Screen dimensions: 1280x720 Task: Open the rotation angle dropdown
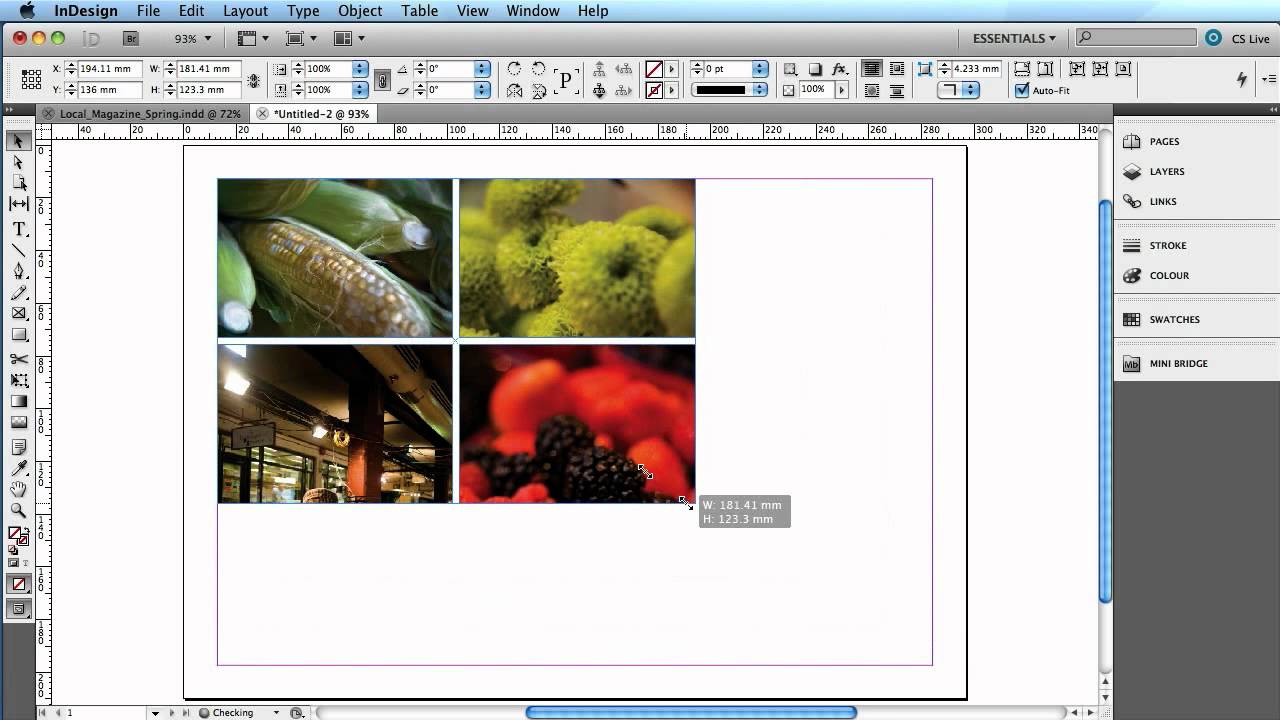pyautogui.click(x=482, y=69)
